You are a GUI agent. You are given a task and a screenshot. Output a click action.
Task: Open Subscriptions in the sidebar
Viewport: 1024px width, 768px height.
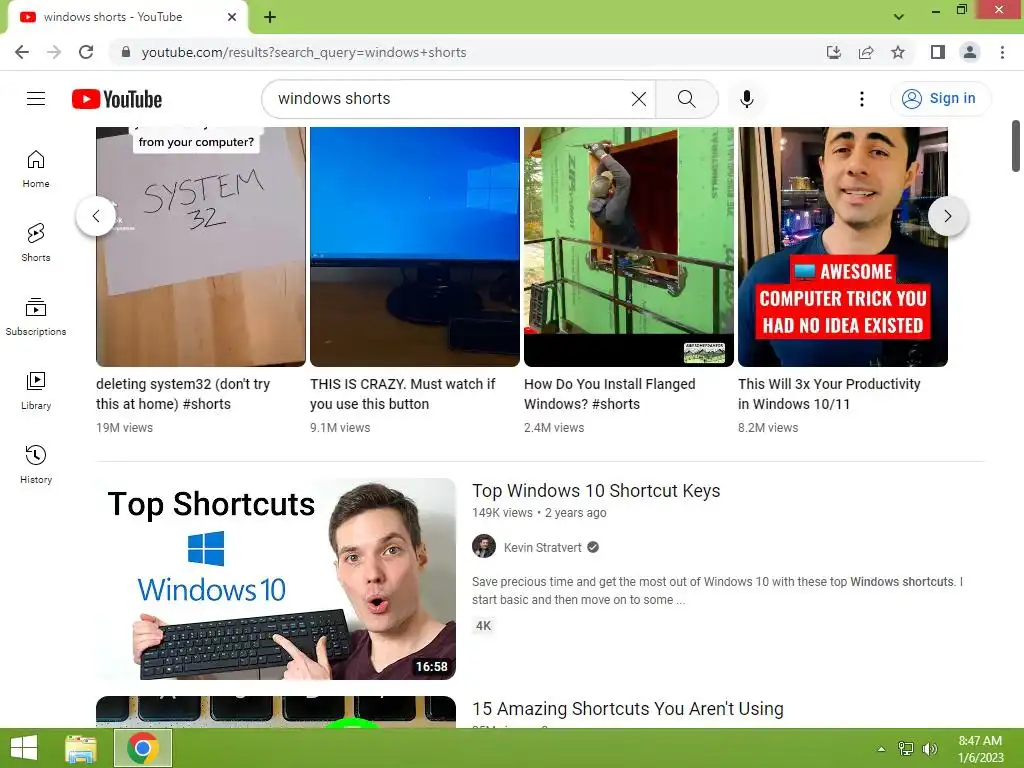point(36,317)
